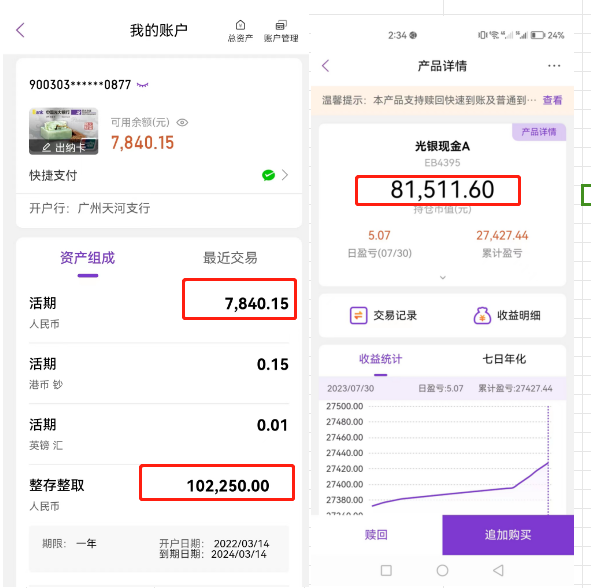Switch to 最近交易 tab
This screenshot has height=588, width=591.
[x=230, y=259]
